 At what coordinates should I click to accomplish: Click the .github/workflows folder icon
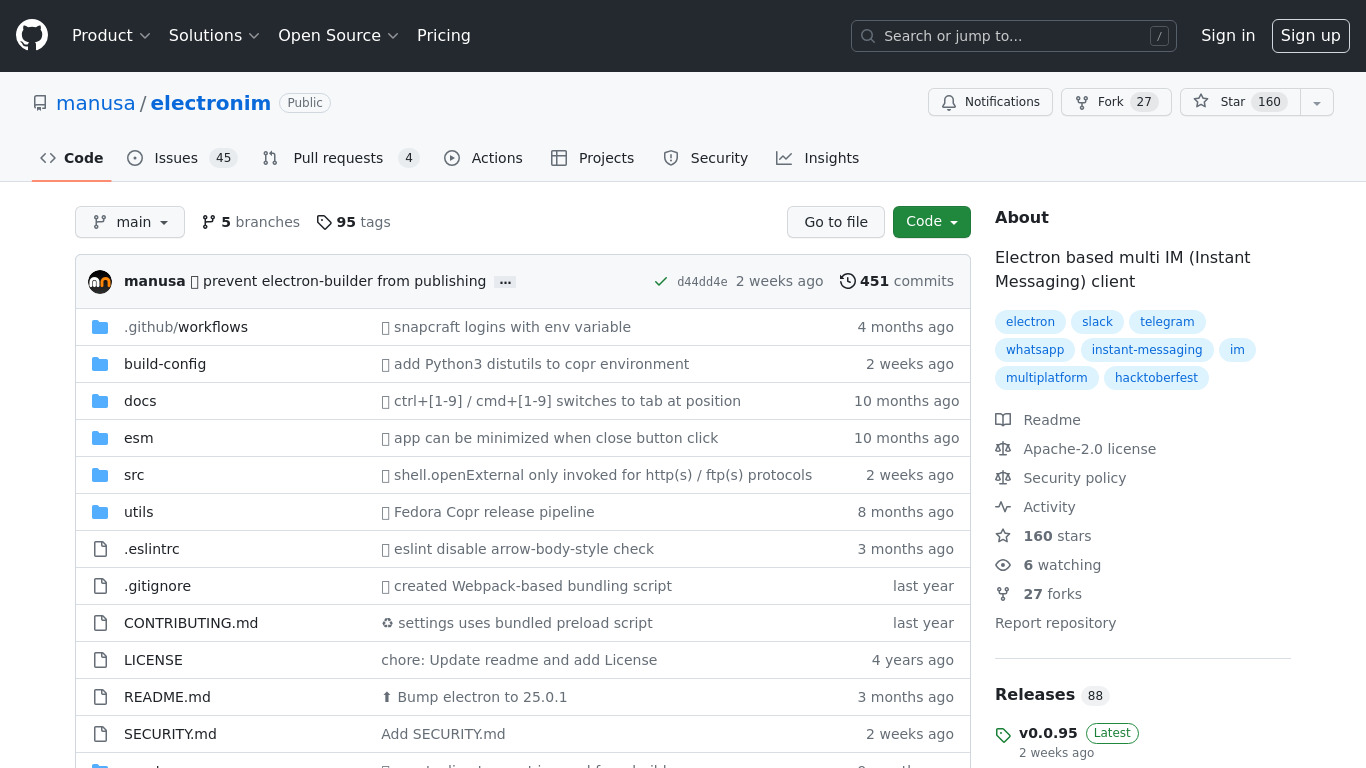(100, 327)
